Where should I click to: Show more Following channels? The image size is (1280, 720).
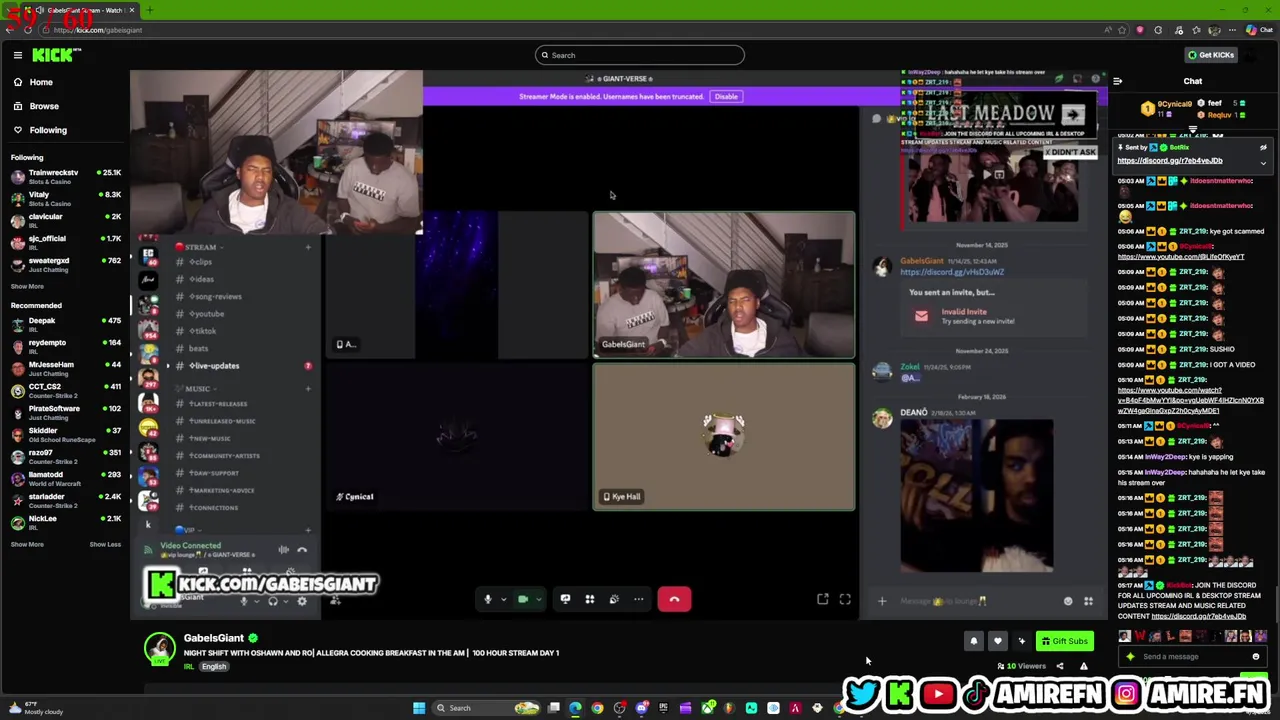[x=27, y=286]
